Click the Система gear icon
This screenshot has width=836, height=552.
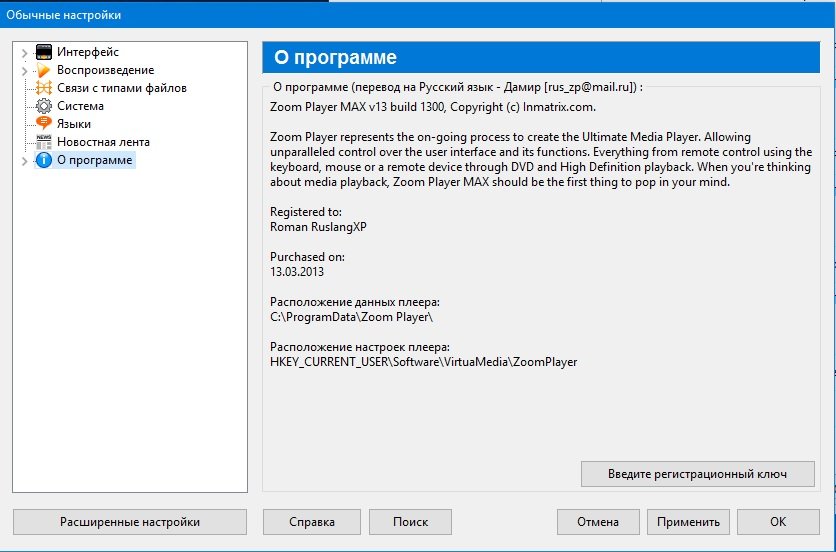(x=44, y=106)
